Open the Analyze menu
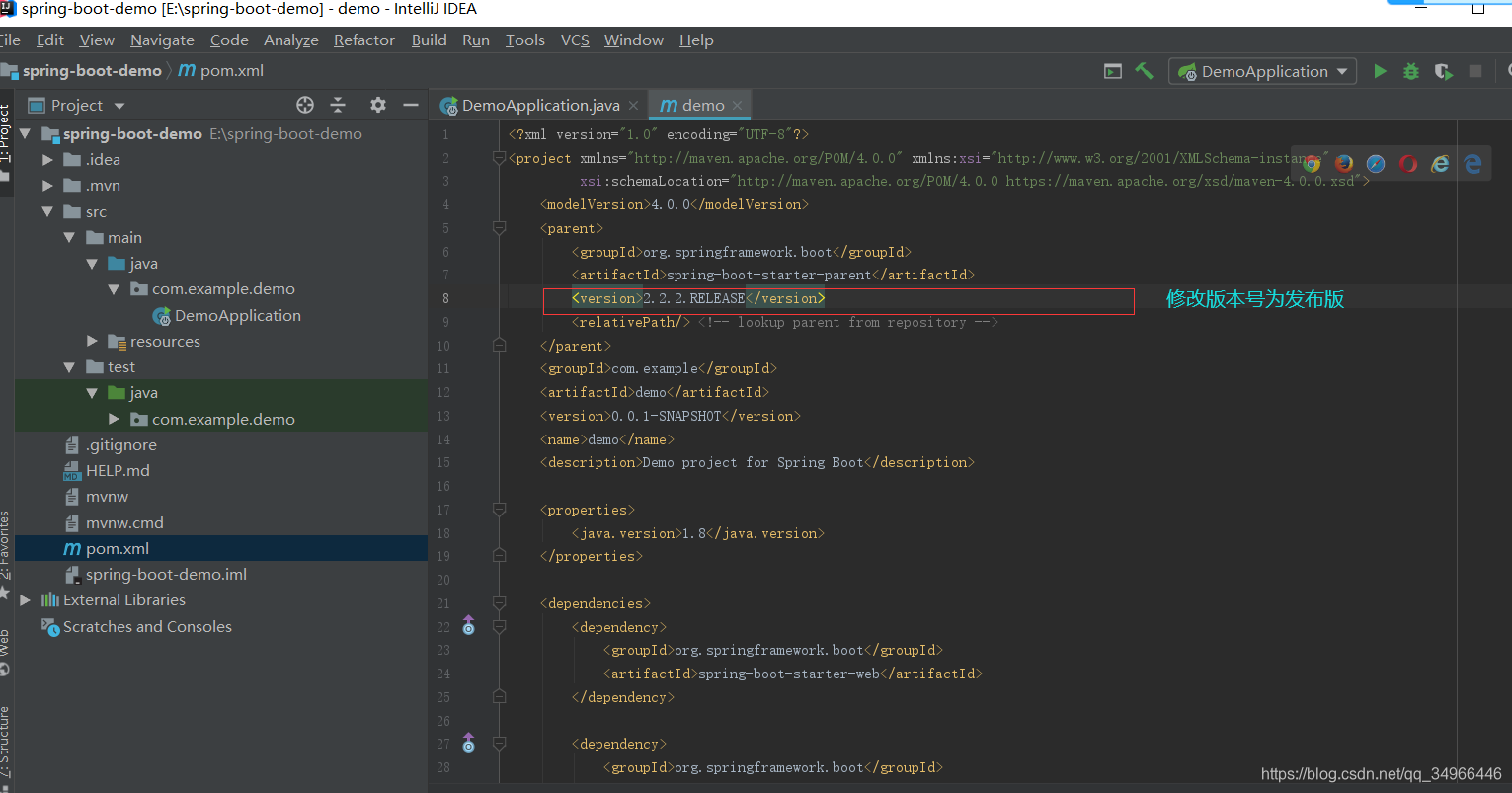 pos(291,40)
